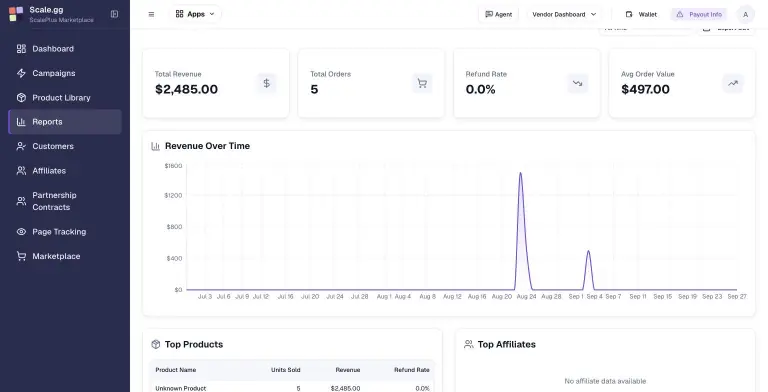This screenshot has width=768, height=392.
Task: Click the Revenue Over Time chart icon
Action: point(155,146)
